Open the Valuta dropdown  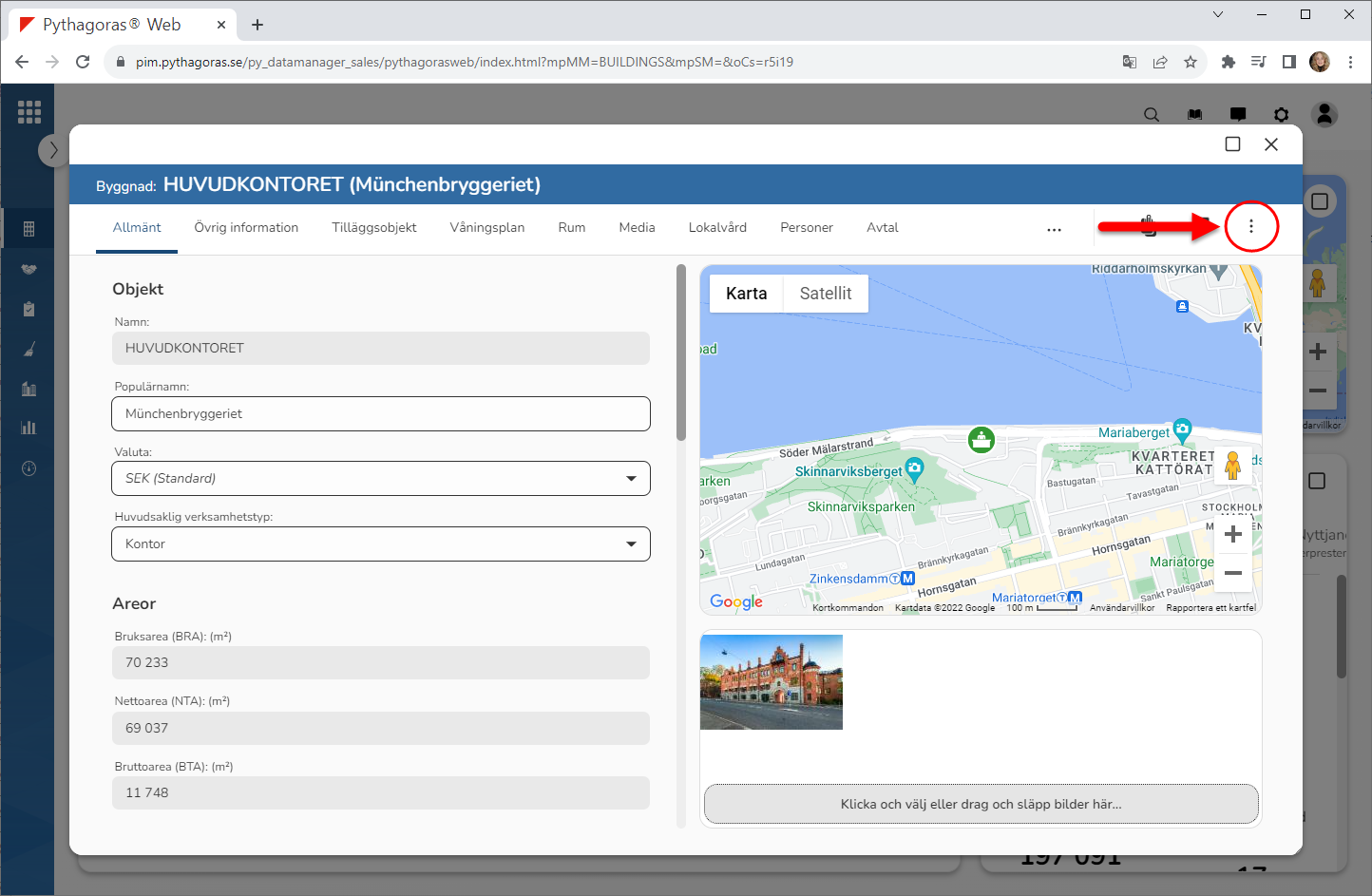[x=381, y=479]
